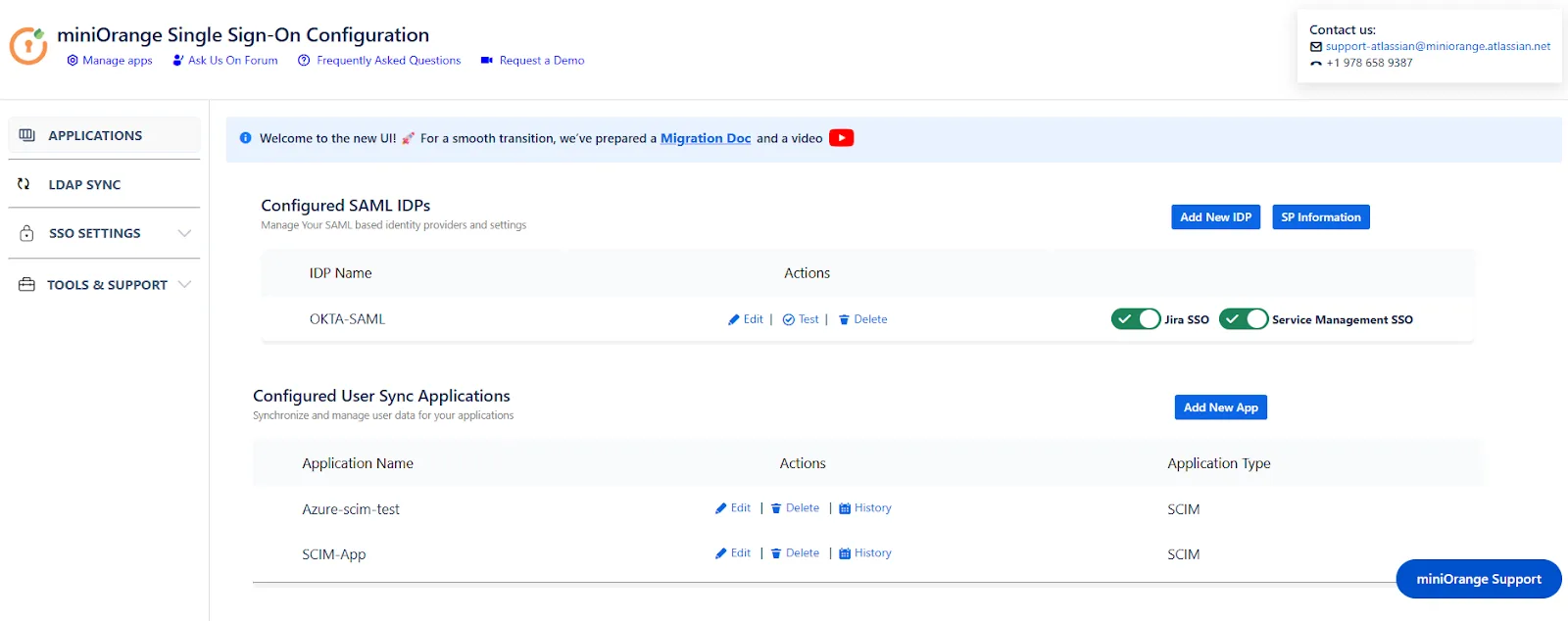Viewport: 1568px width, 621px height.
Task: Click the Manage apps gear icon
Action: pyautogui.click(x=73, y=61)
